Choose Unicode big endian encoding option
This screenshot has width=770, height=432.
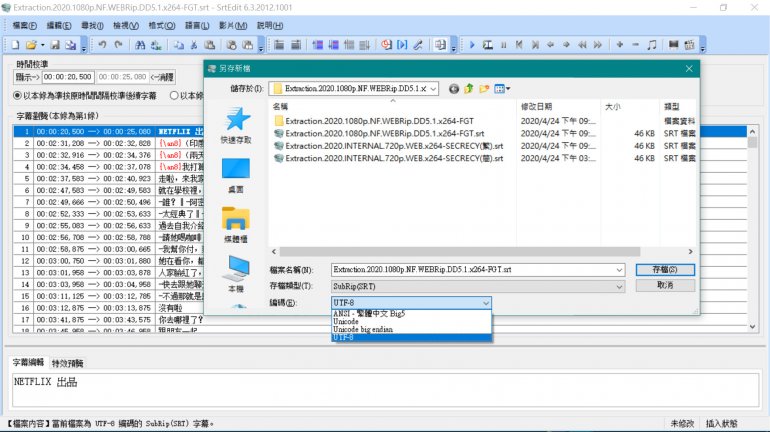(412, 329)
